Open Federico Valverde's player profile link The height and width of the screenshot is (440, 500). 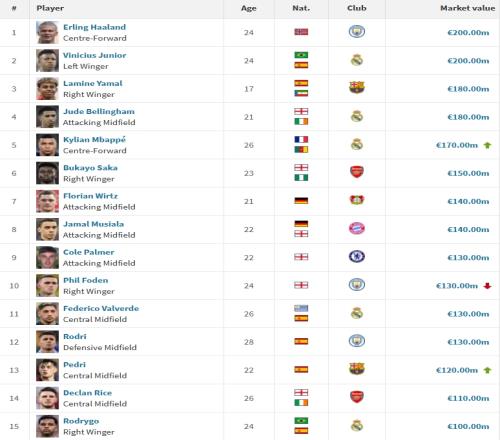[101, 308]
